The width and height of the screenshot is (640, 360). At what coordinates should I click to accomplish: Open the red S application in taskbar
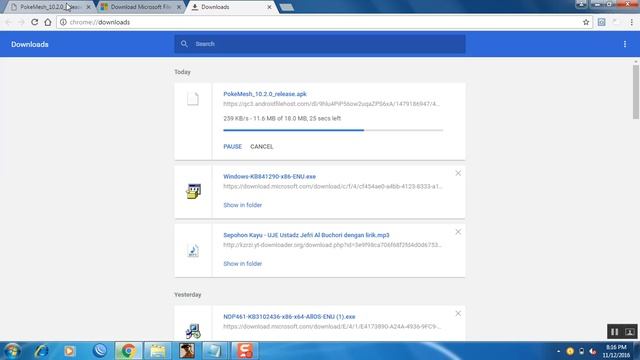click(245, 351)
